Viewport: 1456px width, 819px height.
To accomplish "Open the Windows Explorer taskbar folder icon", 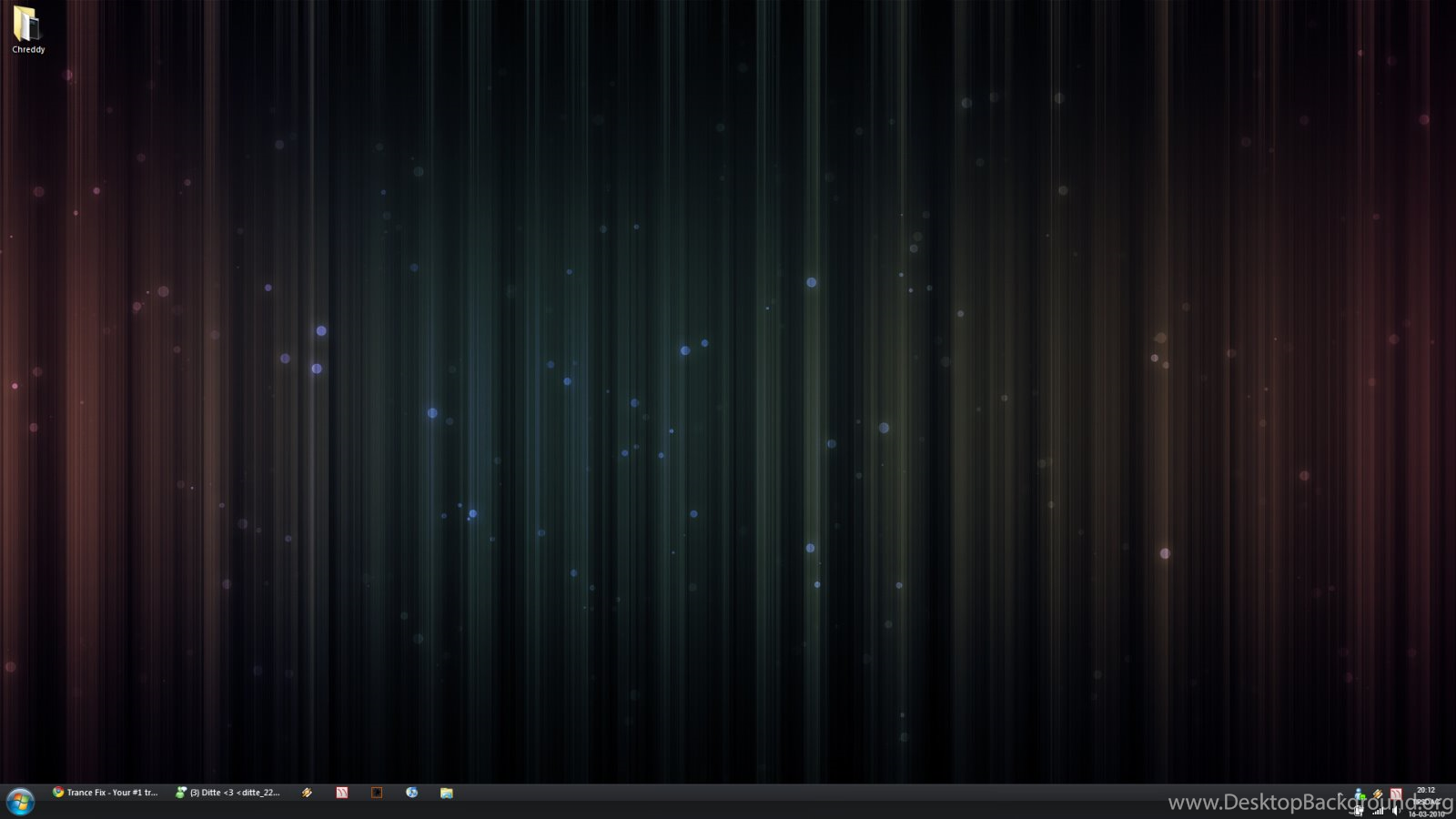I will tap(447, 793).
